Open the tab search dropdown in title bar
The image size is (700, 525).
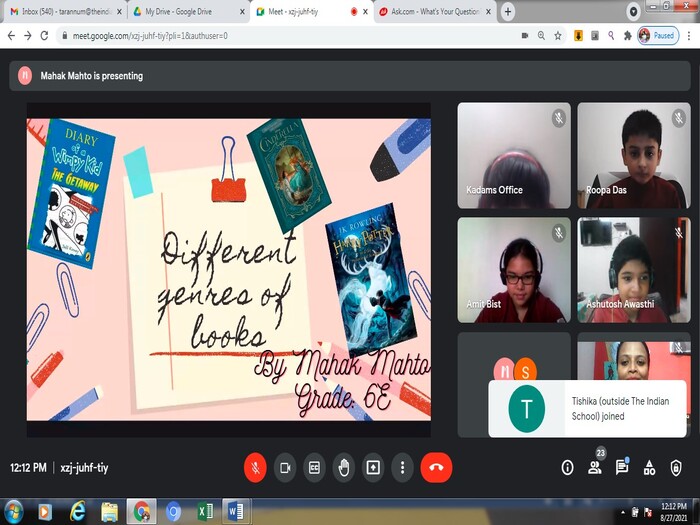[x=633, y=12]
